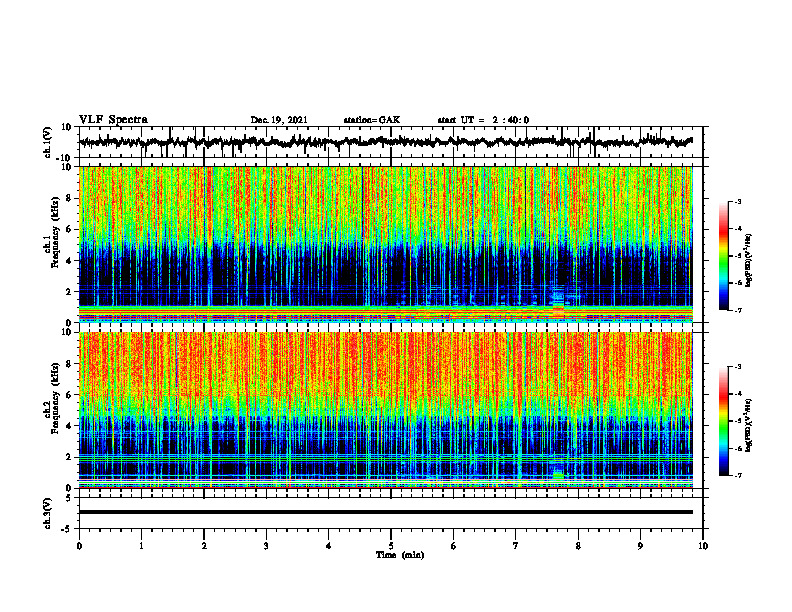
Task: Click the "2" kHz tick on ch.2 spectrogram axis
Action: tap(69, 457)
